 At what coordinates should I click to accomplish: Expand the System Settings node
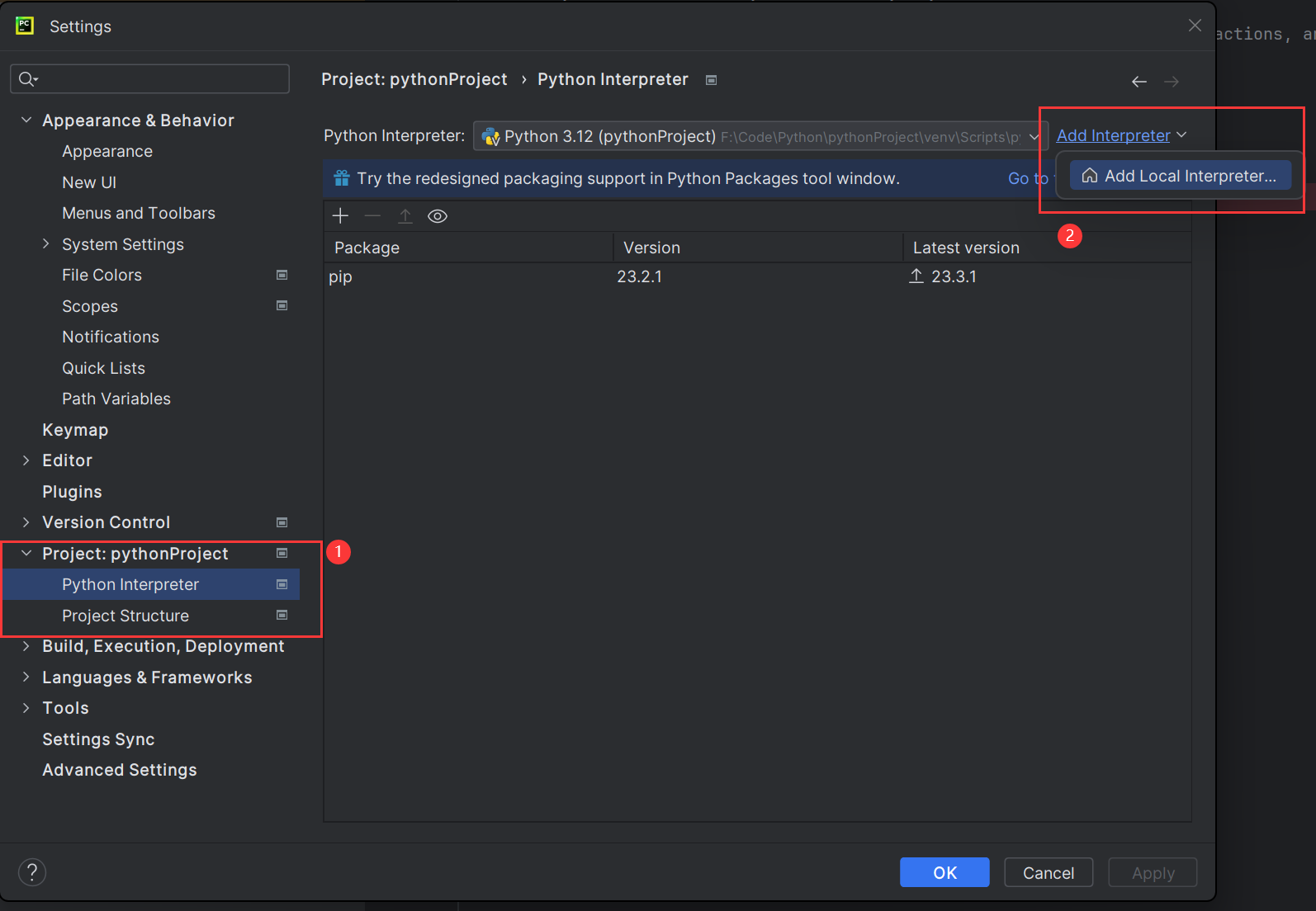pyautogui.click(x=46, y=244)
